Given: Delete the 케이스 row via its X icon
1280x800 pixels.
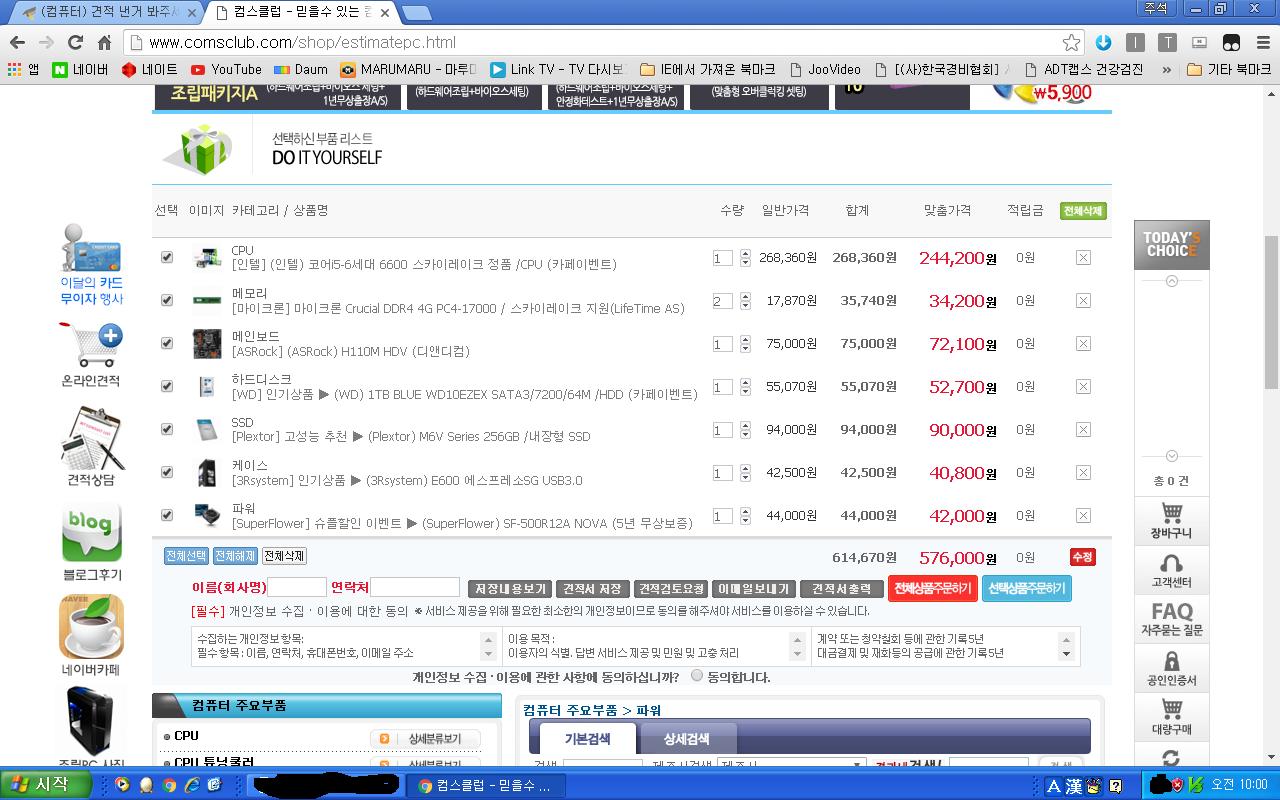Looking at the screenshot, I should click(1083, 473).
